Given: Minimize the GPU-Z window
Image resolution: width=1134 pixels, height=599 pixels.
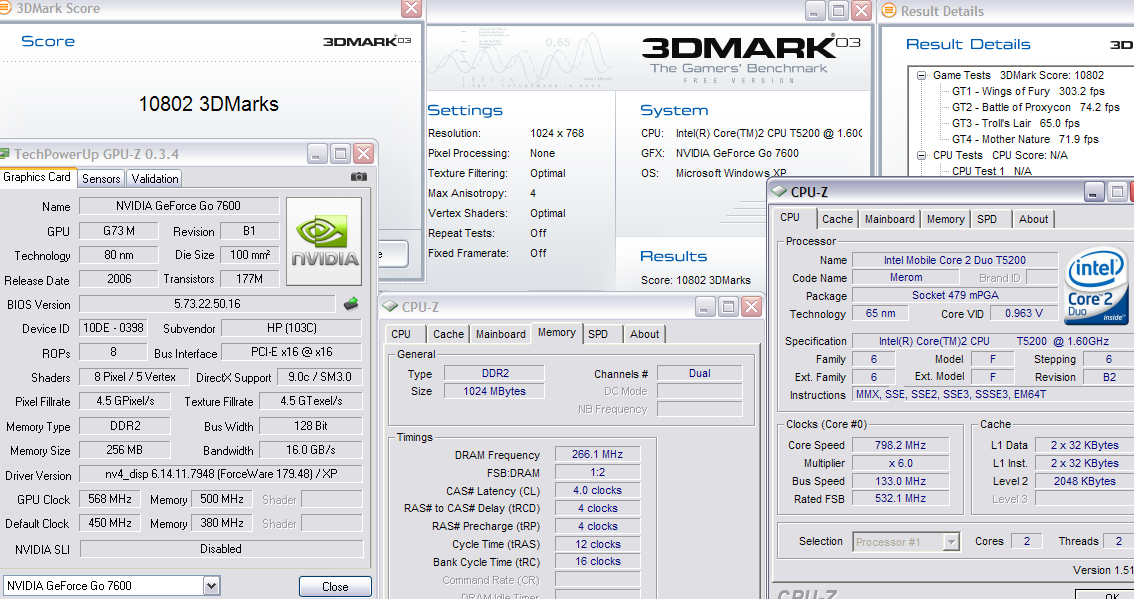Looking at the screenshot, I should [317, 153].
